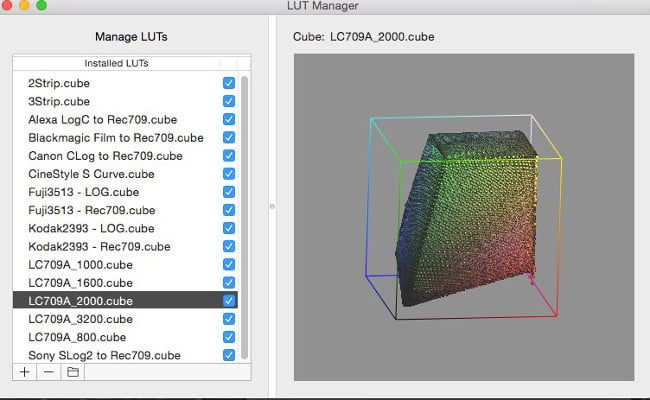Select Fuji3513 - Rec709.cube row
Image resolution: width=650 pixels, height=400 pixels.
point(125,210)
